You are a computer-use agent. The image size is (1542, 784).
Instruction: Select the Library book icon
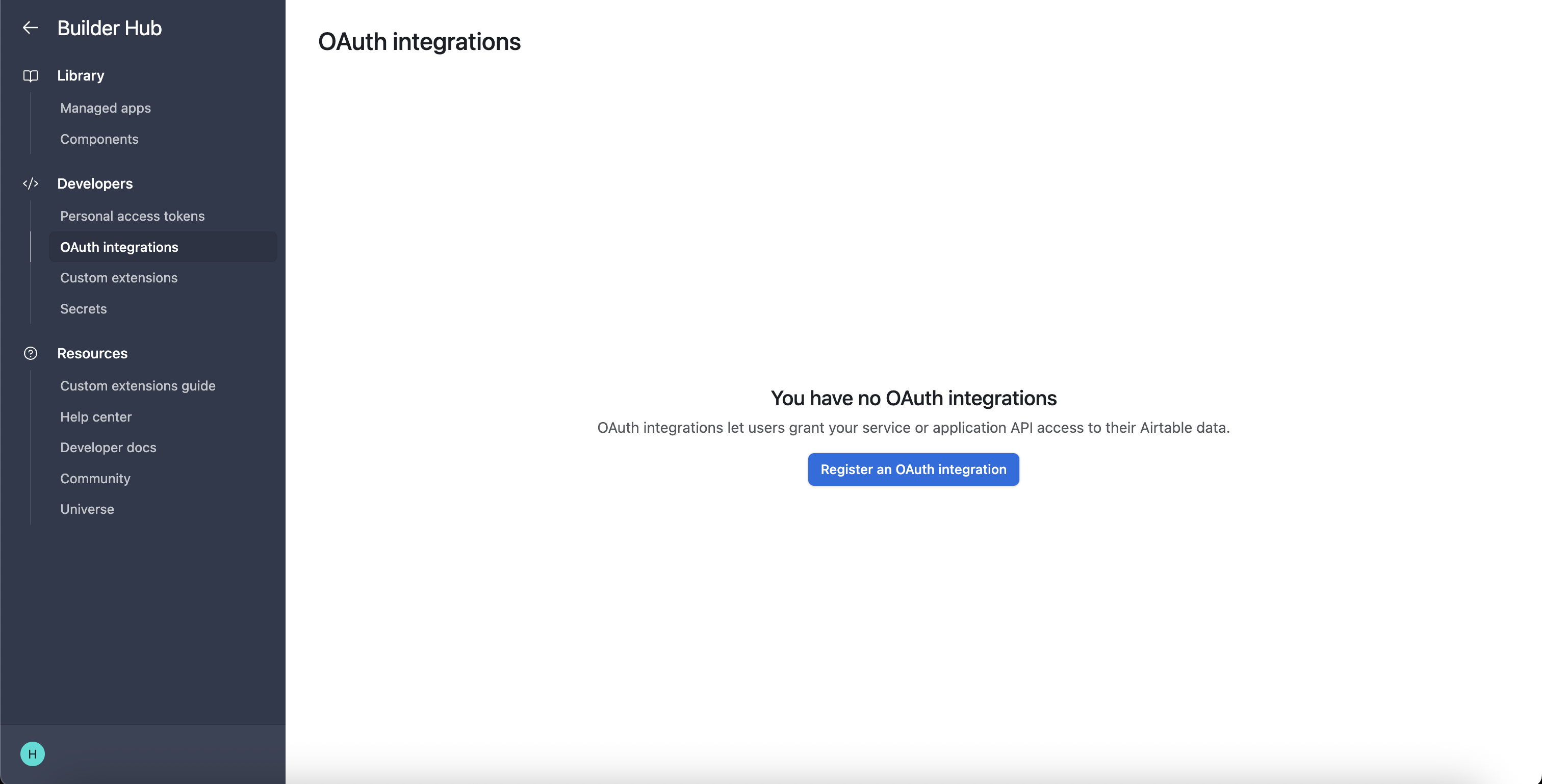(30, 75)
